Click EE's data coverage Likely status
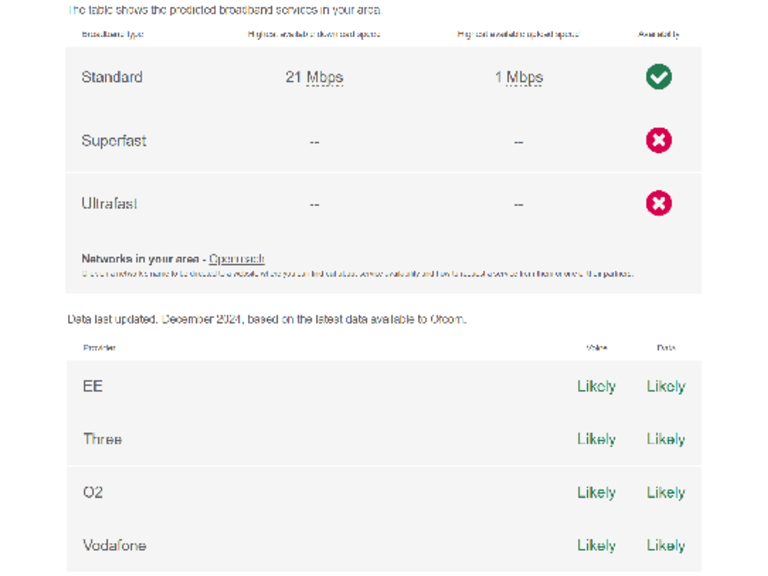The image size is (768, 576). point(666,386)
